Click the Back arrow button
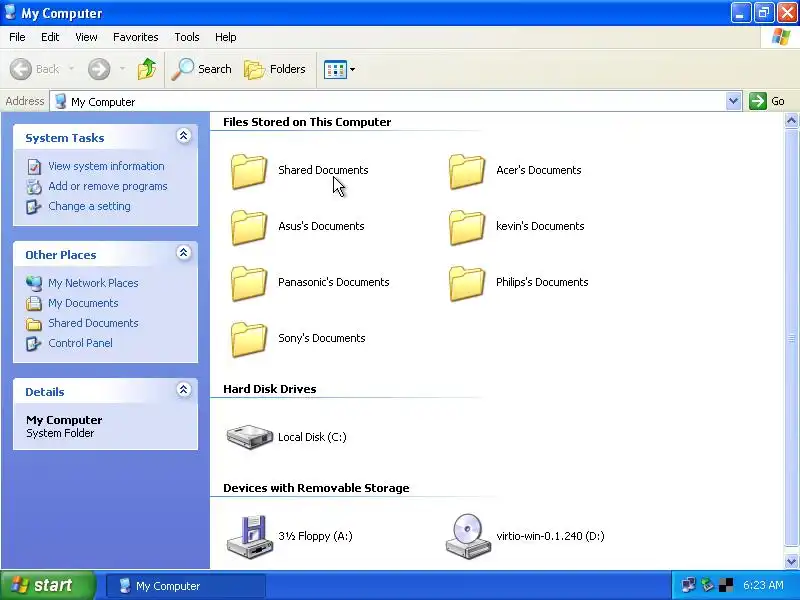This screenshot has width=800, height=600. pos(21,69)
